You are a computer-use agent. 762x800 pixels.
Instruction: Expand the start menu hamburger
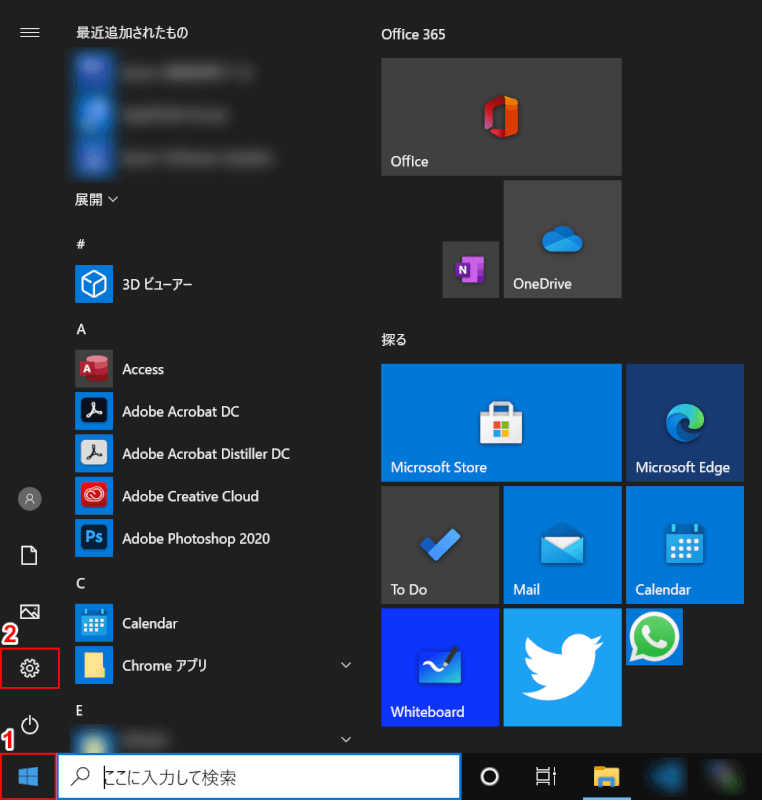[30, 32]
